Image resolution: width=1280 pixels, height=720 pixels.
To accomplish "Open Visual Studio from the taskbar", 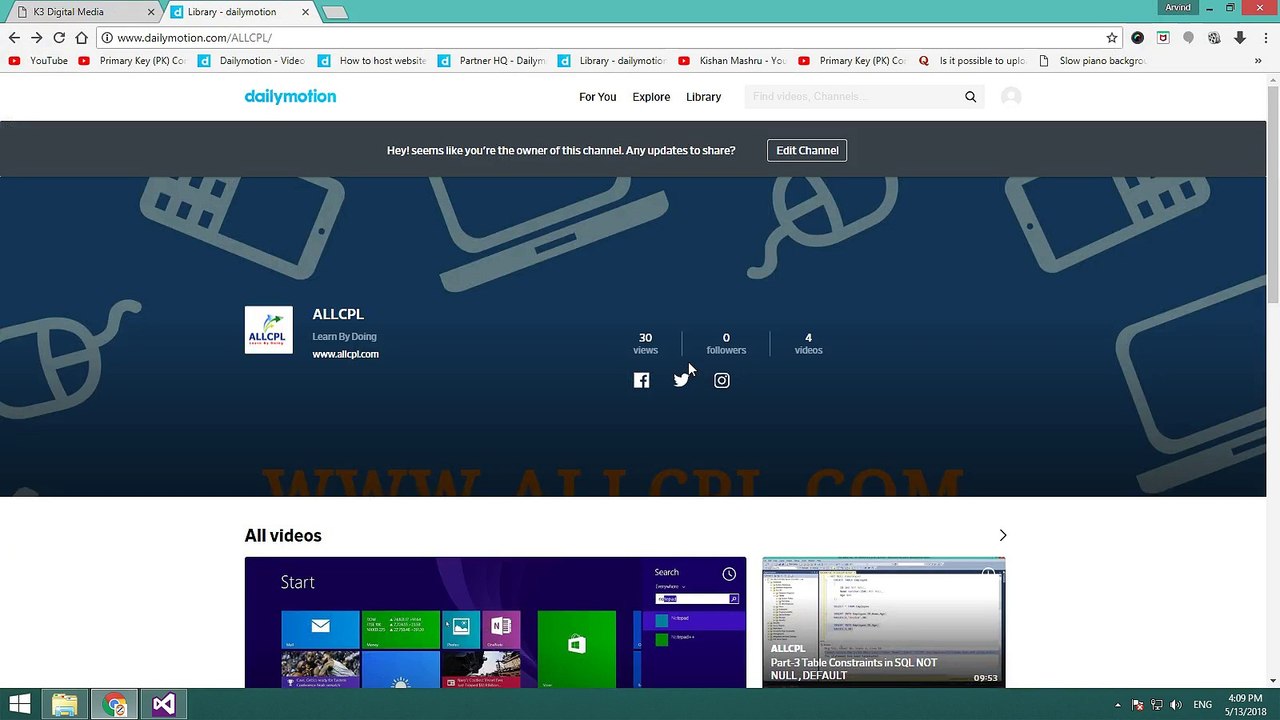I will [x=163, y=705].
